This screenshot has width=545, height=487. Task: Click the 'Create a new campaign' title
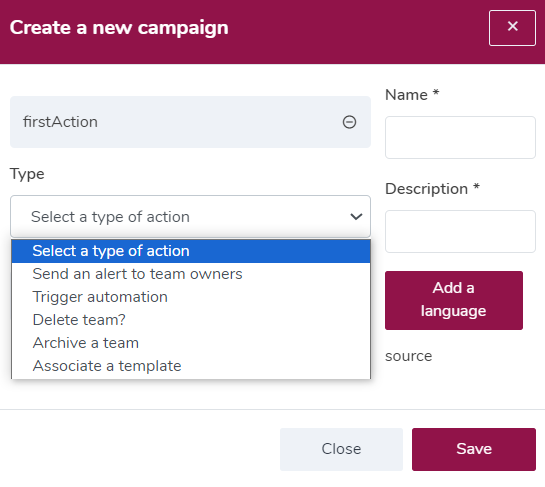(x=119, y=28)
